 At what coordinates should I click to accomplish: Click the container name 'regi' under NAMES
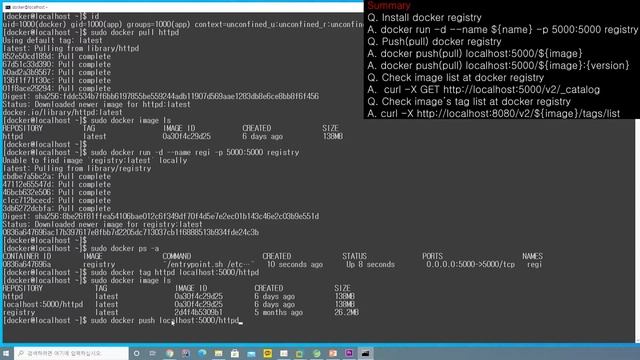(x=534, y=264)
